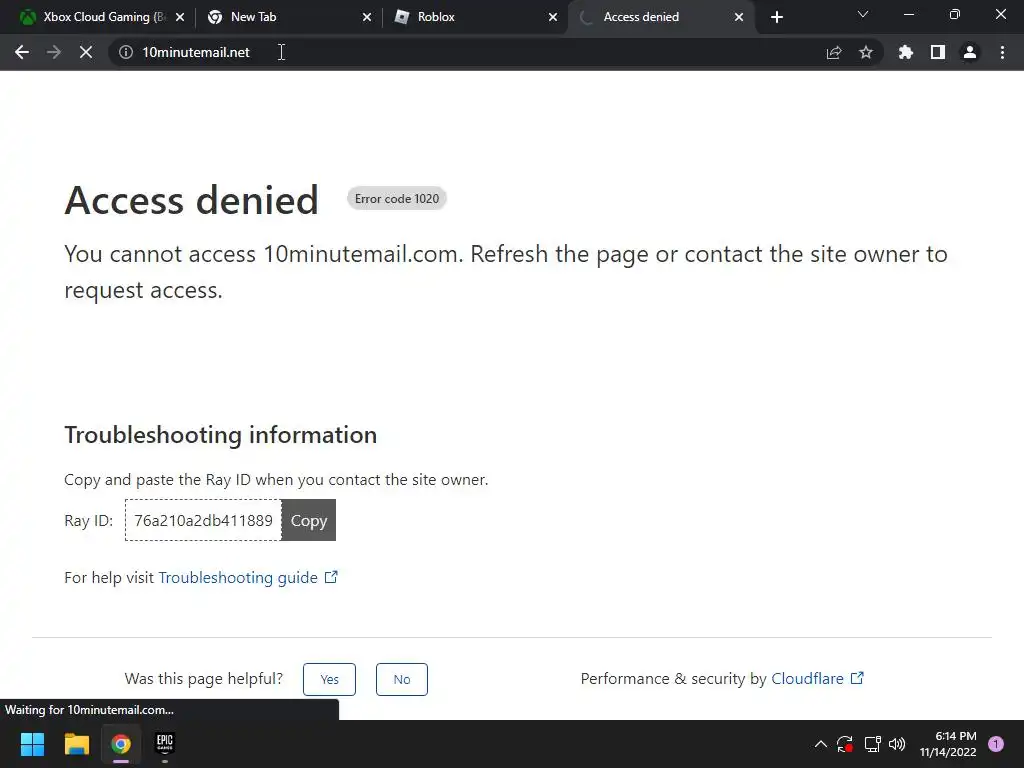Open the notification center badge

[996, 744]
